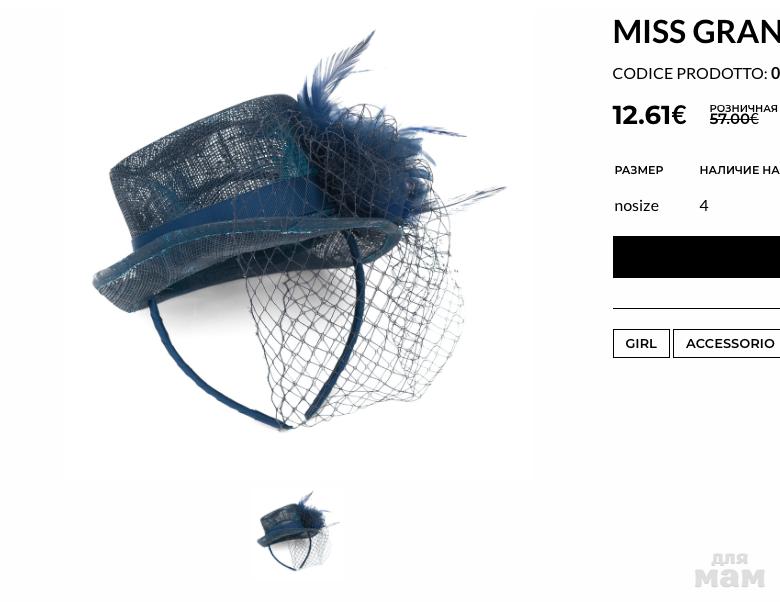Click the MISS GRAN product title

click(x=696, y=31)
